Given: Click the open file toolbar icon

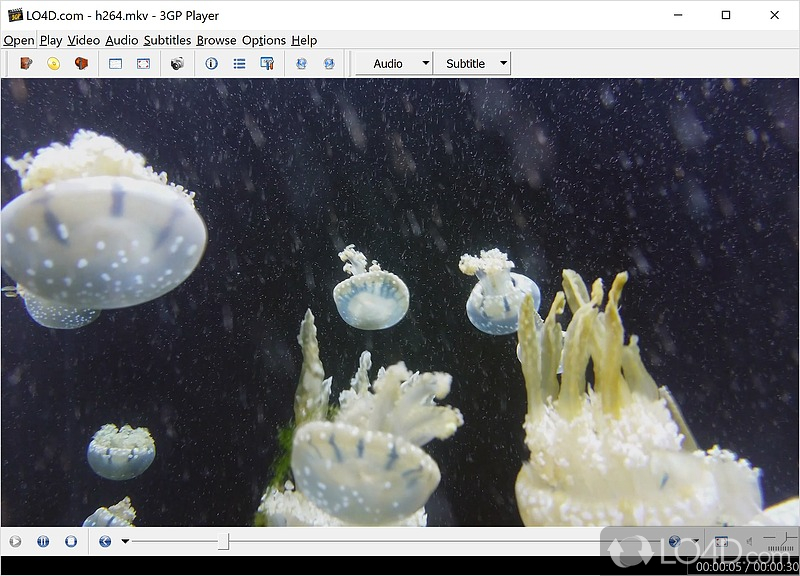Looking at the screenshot, I should [26, 64].
